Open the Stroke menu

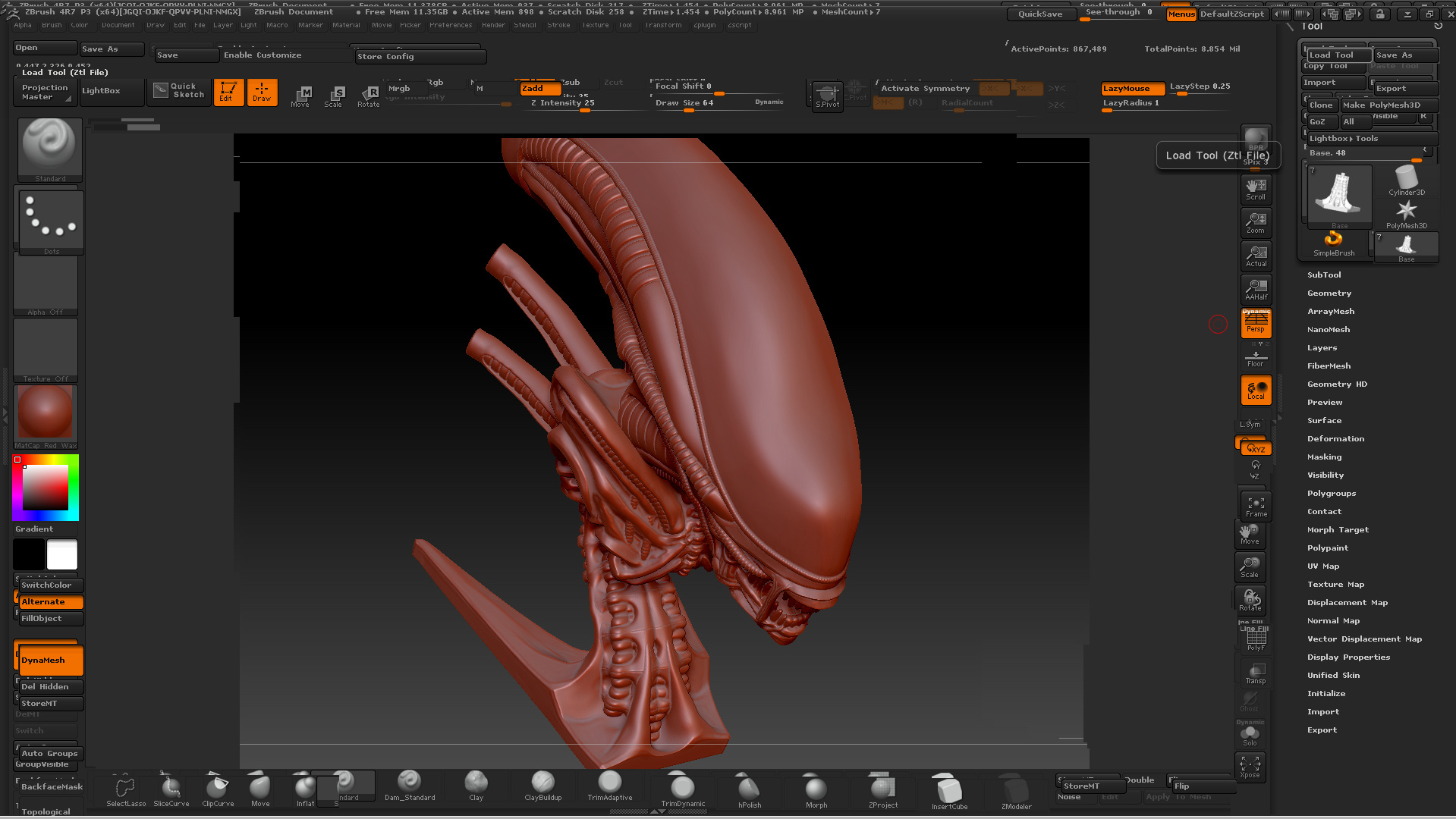pos(558,25)
